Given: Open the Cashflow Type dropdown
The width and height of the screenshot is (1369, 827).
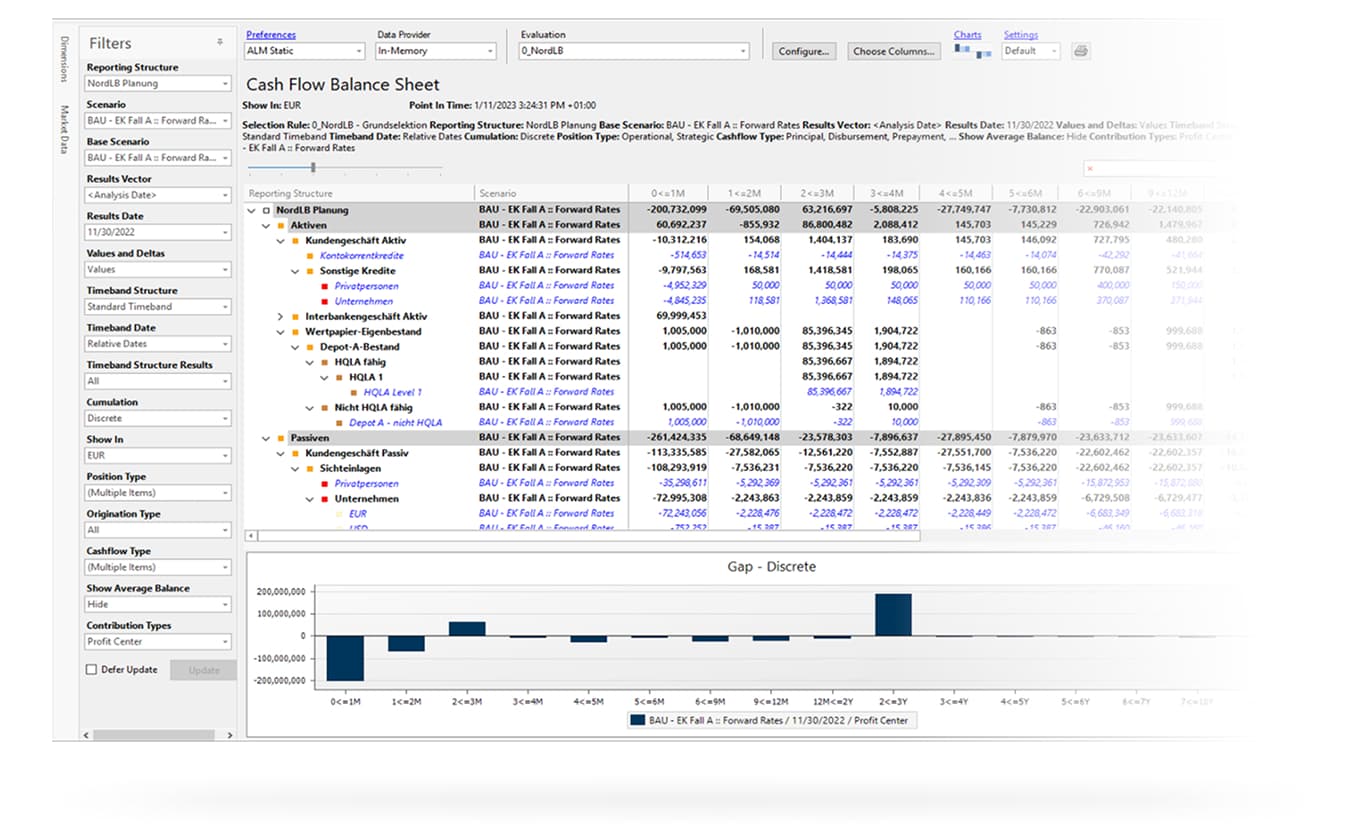Looking at the screenshot, I should [158, 567].
